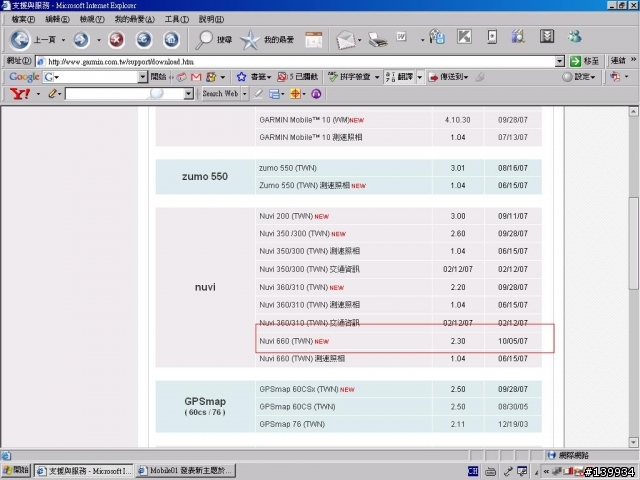Open the Forward button history dropdown

pos(99,40)
